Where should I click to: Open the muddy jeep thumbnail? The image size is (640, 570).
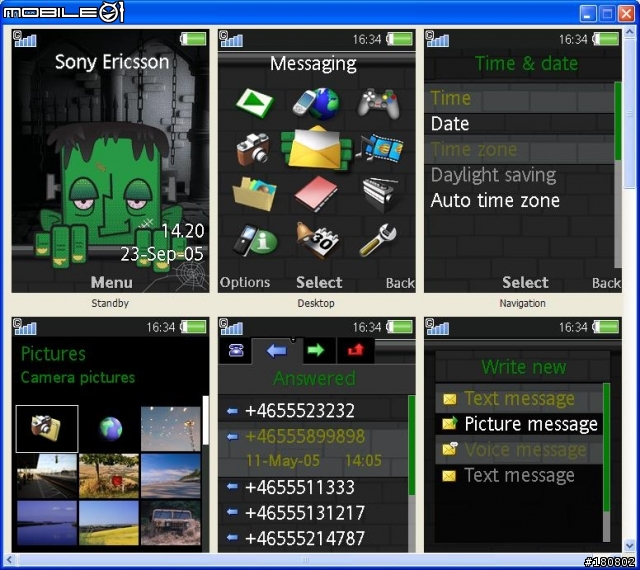171,523
